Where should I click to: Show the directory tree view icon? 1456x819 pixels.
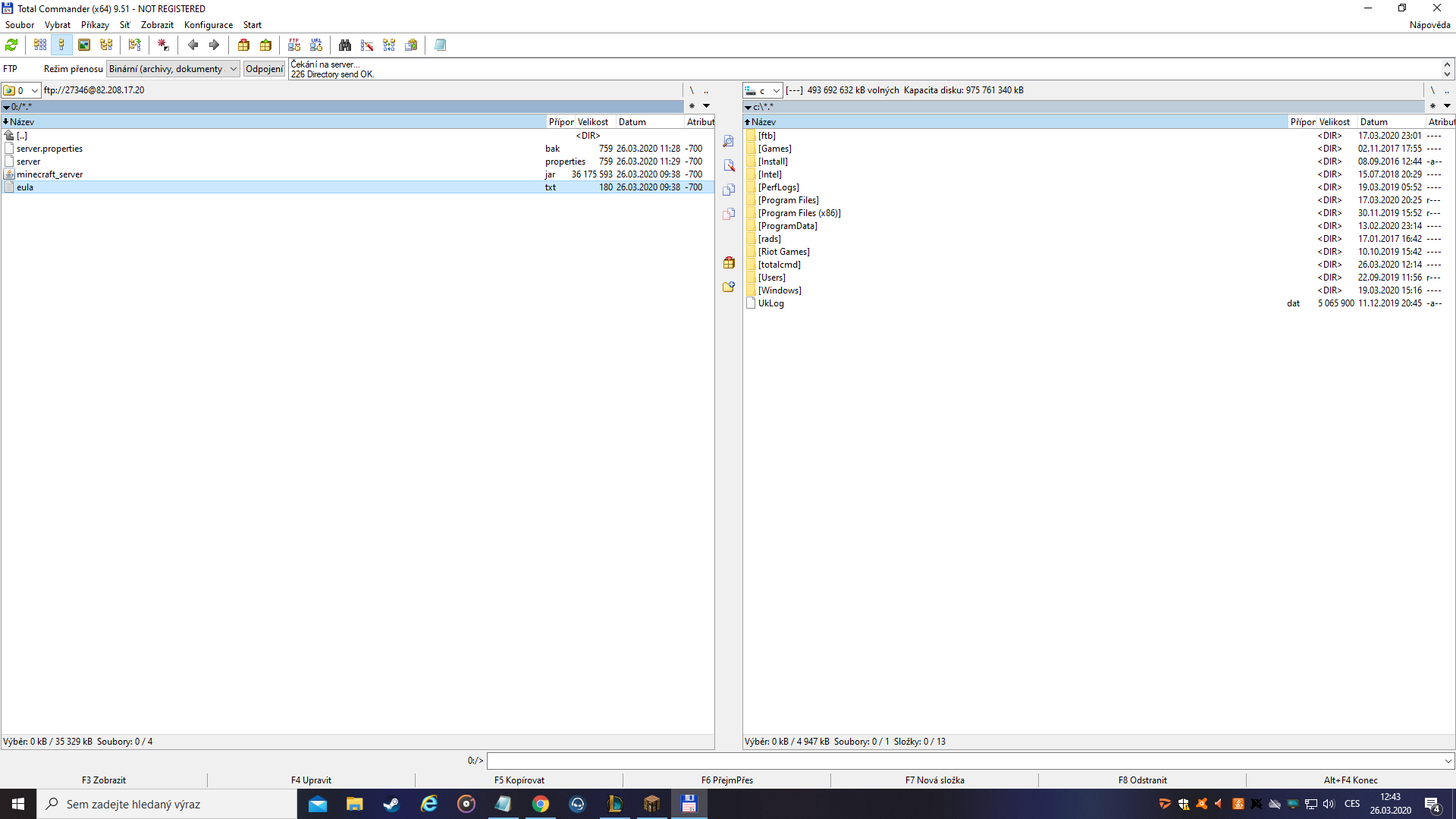pos(106,45)
